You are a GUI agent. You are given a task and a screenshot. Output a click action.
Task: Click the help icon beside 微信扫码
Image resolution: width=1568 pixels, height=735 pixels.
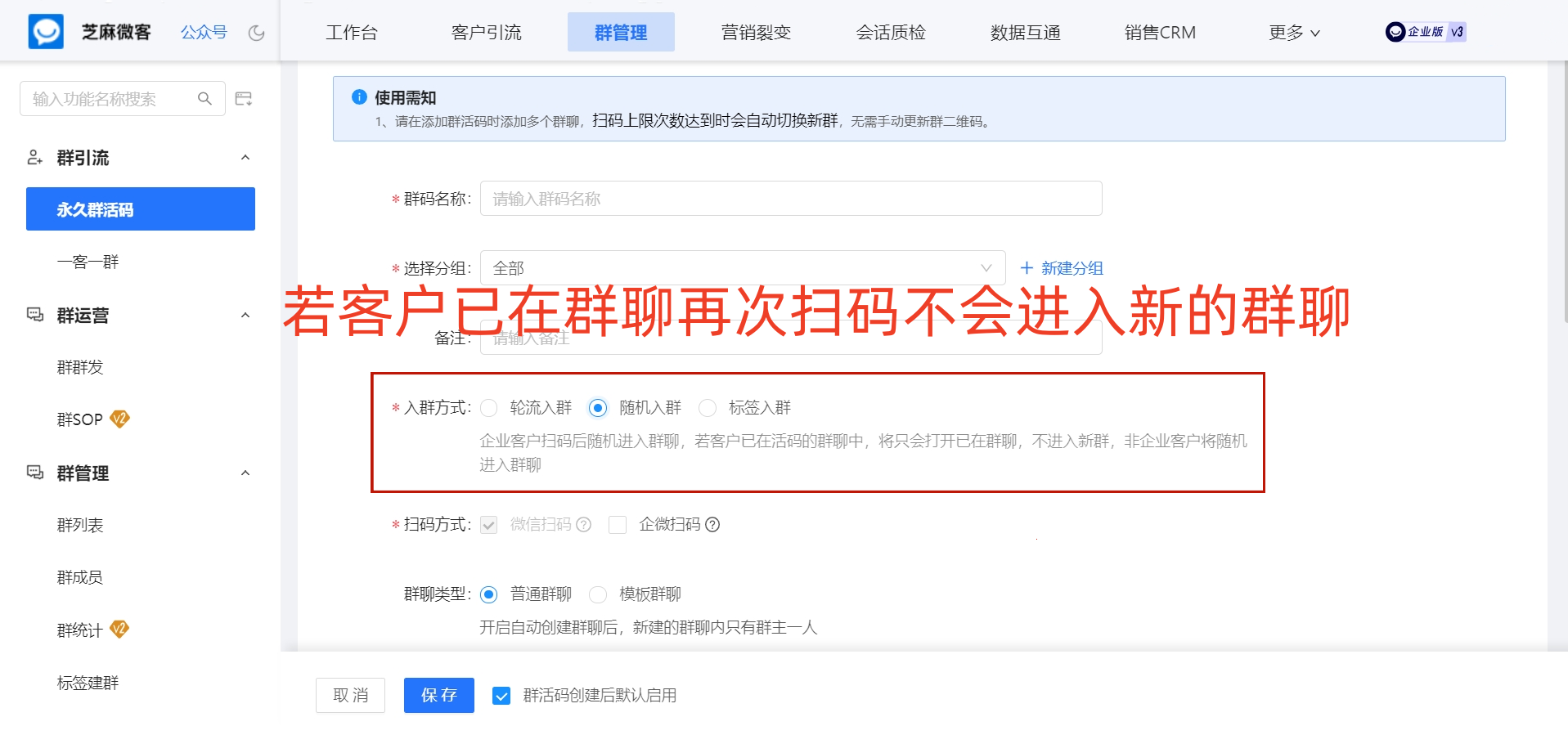[583, 524]
